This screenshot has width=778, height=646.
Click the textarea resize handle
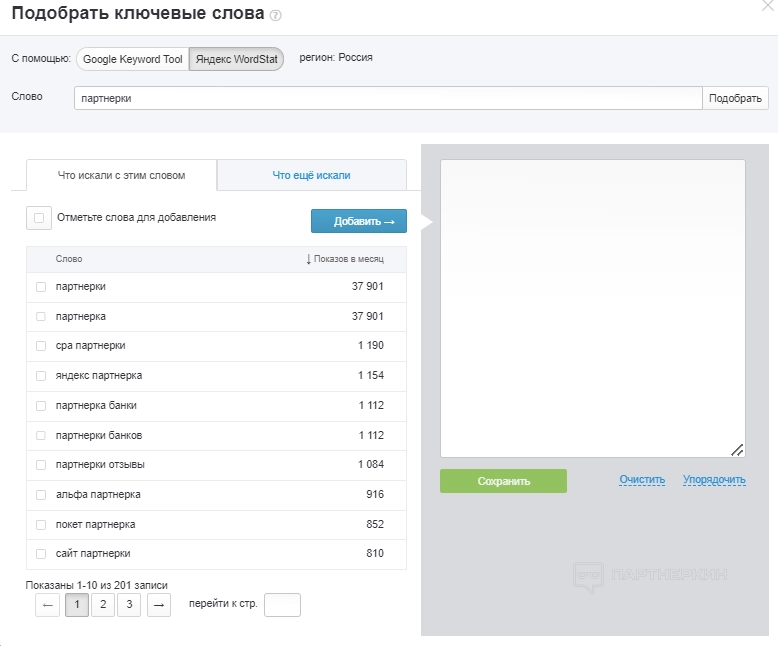coord(737,450)
